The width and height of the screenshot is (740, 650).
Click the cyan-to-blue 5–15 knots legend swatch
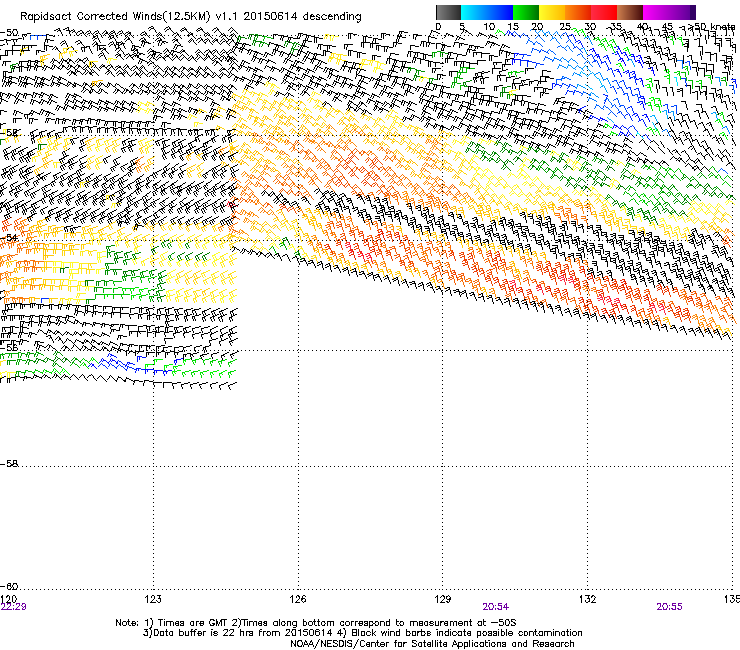(x=487, y=12)
